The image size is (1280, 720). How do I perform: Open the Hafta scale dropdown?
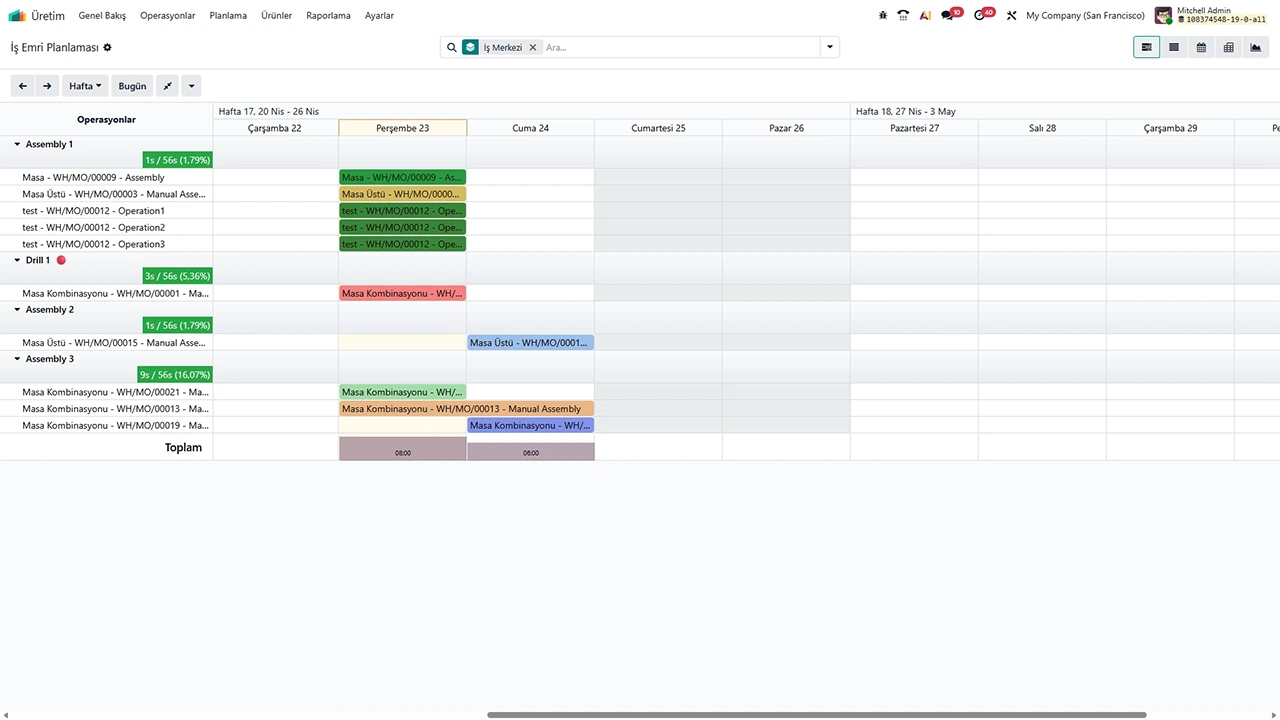coord(85,86)
